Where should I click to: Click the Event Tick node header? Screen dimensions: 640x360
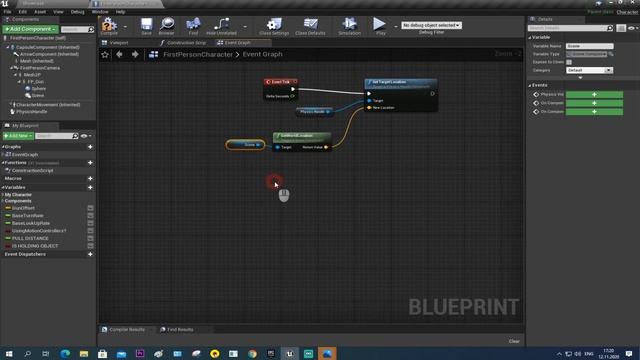(281, 82)
